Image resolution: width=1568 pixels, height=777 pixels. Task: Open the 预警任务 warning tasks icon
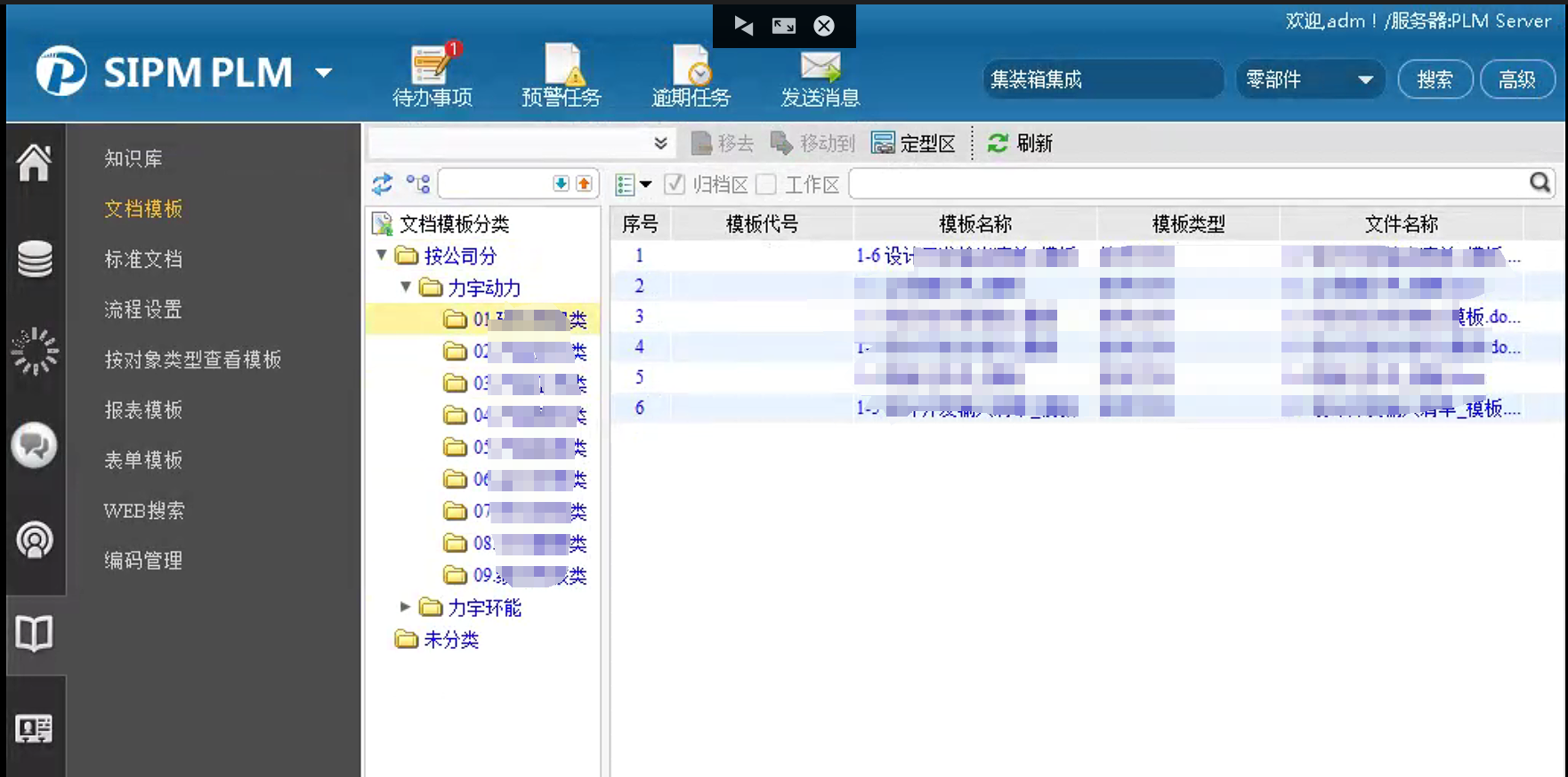[562, 65]
